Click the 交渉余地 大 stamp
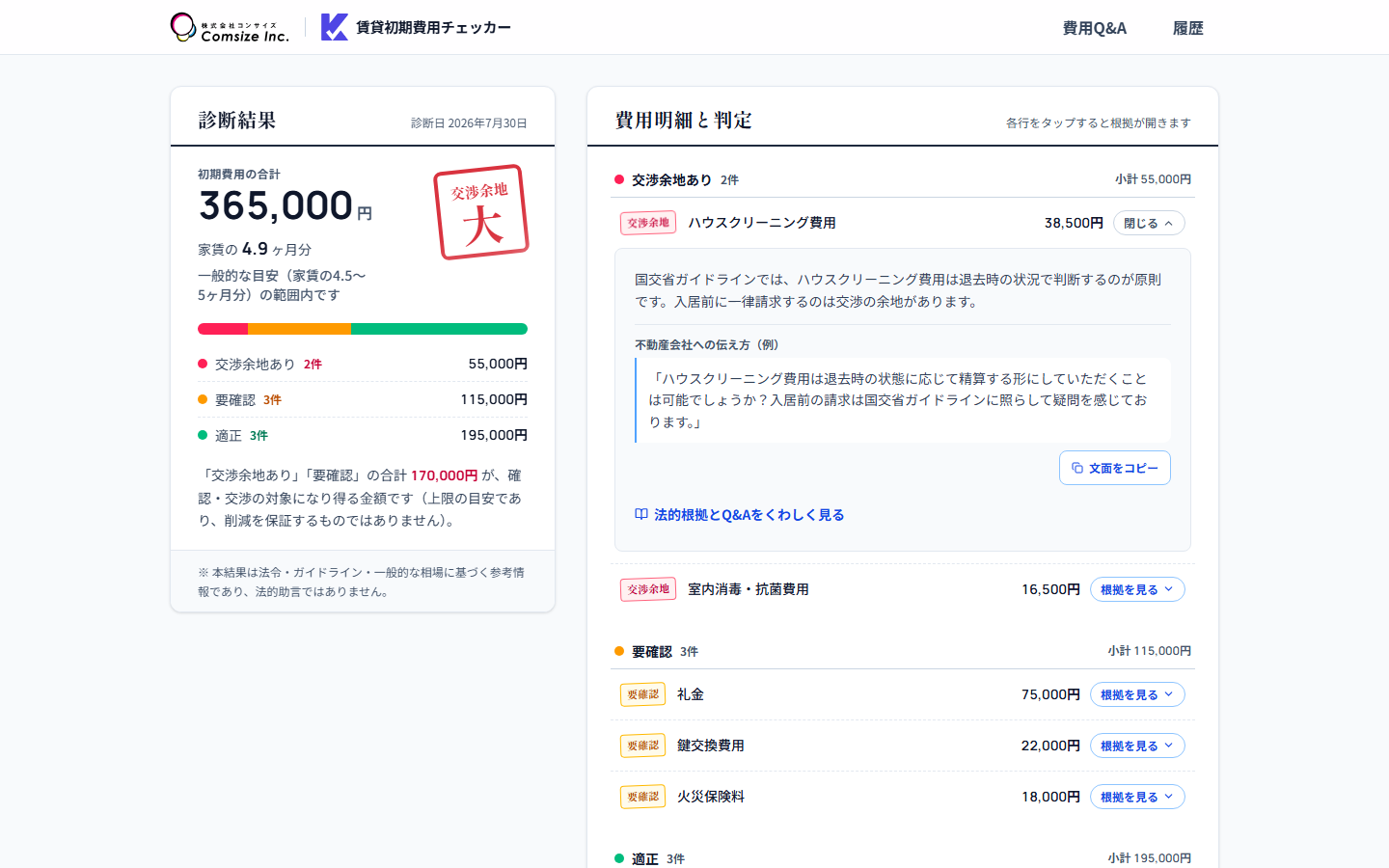Image resolution: width=1389 pixels, height=868 pixels. [481, 212]
